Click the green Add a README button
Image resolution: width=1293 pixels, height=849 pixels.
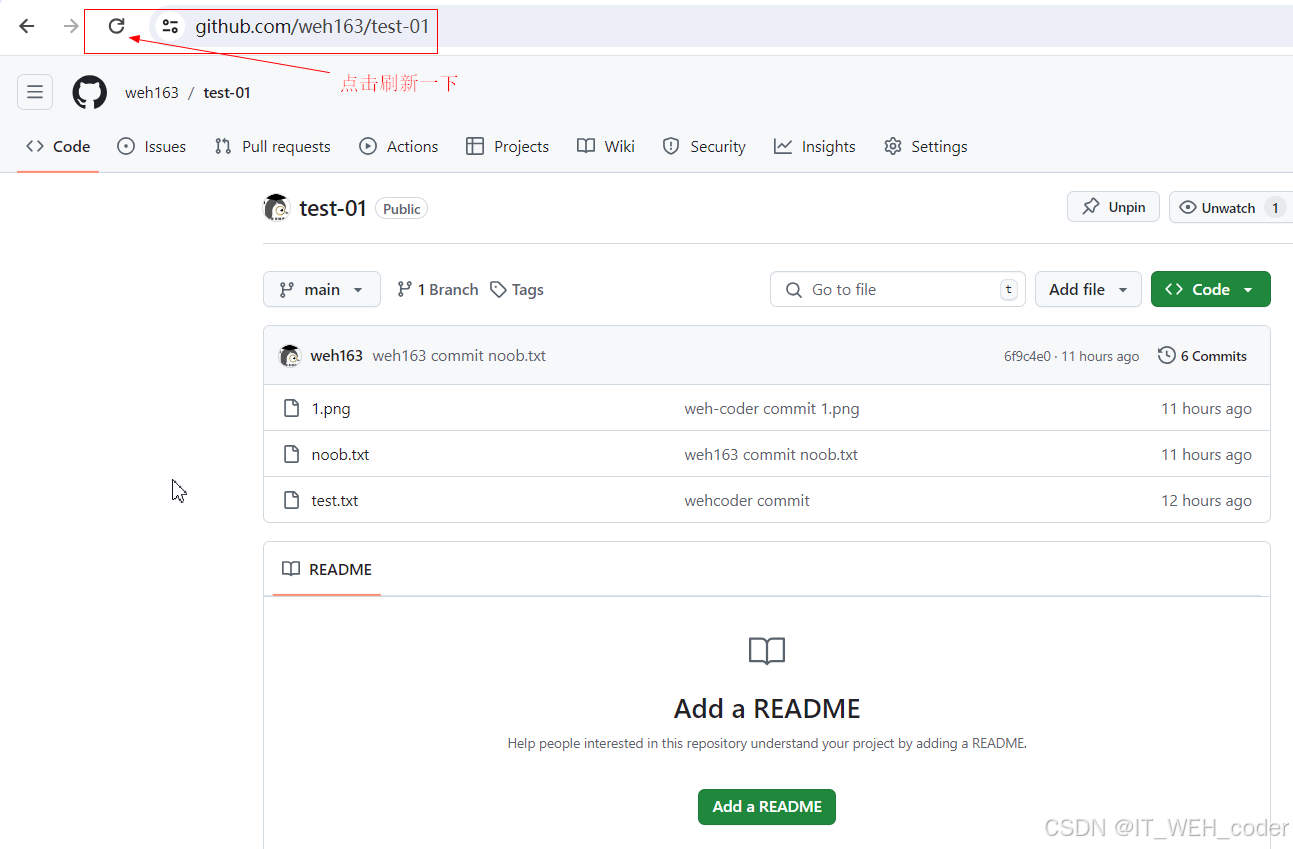(x=767, y=806)
